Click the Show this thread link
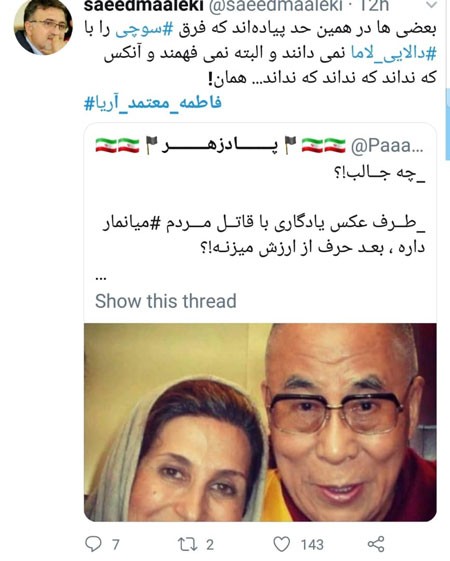The height and width of the screenshot is (561, 450). (166, 301)
